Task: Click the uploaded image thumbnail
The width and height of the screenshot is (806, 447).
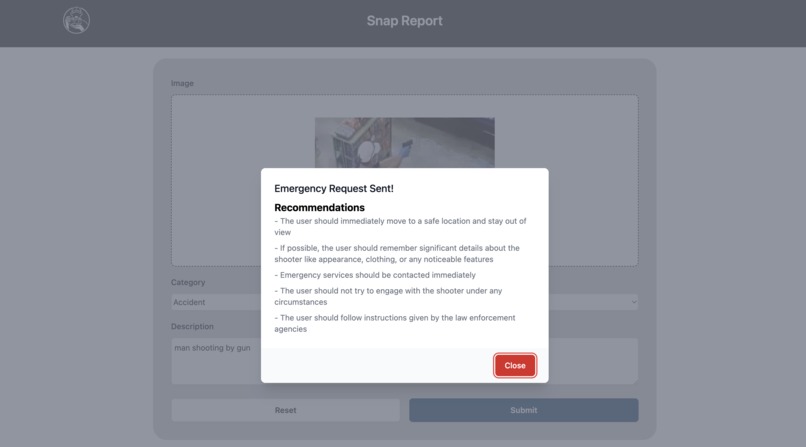Action: pyautogui.click(x=405, y=142)
